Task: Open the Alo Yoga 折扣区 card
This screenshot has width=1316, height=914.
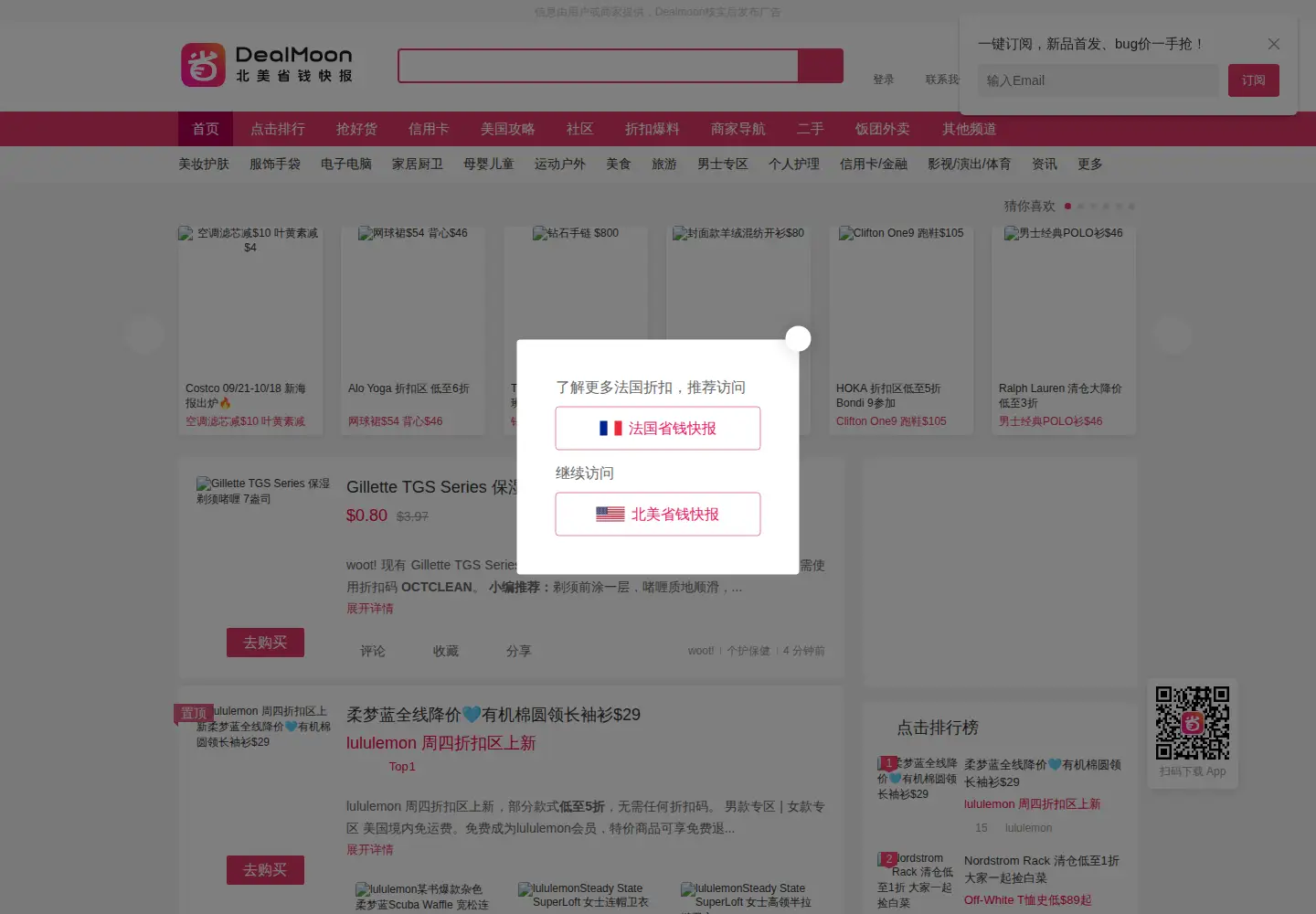Action: (413, 331)
